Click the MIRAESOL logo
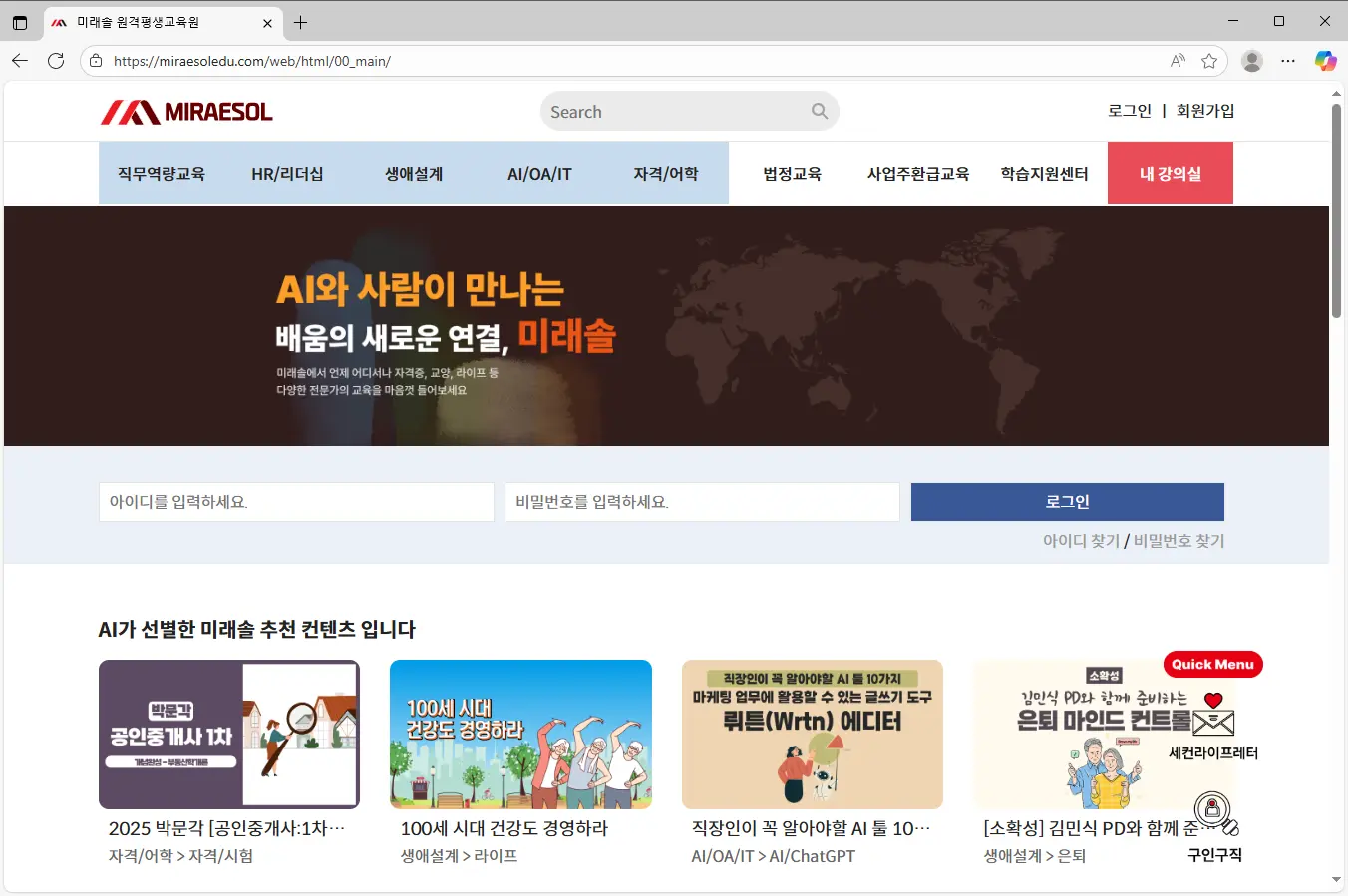The height and width of the screenshot is (896, 1348). 186,112
